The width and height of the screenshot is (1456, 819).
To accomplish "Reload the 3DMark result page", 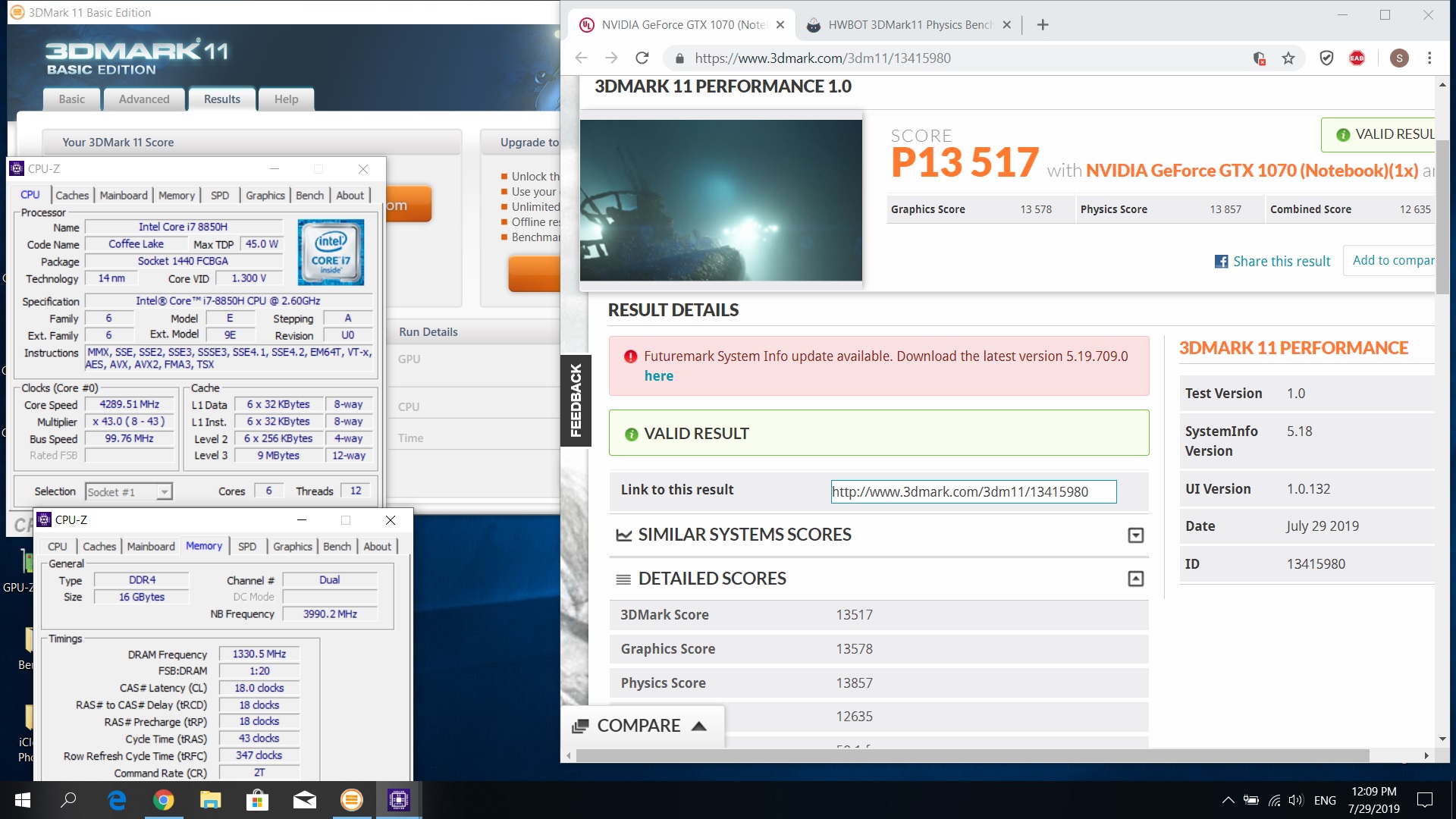I will click(x=642, y=58).
